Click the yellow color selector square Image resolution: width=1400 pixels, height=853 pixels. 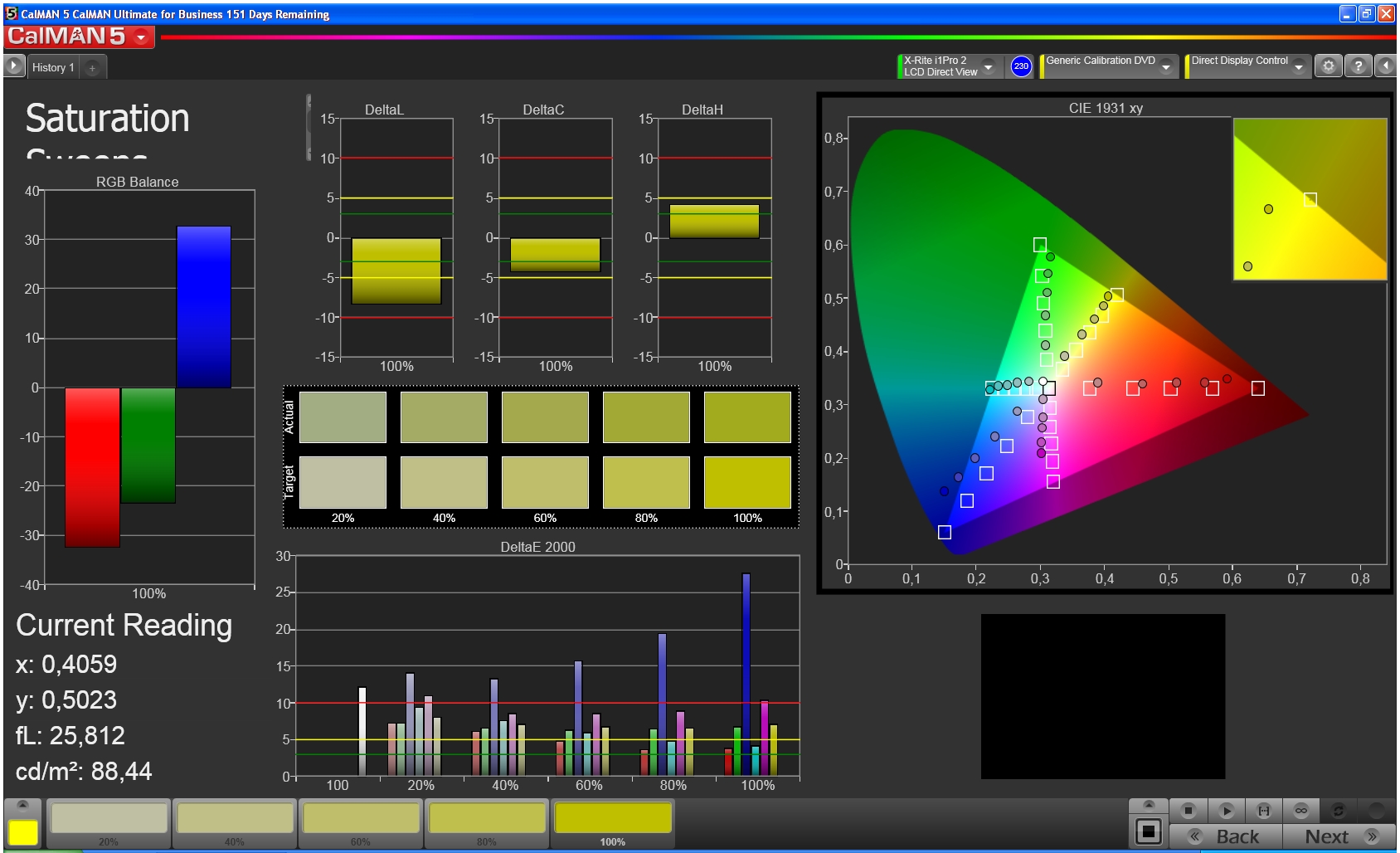click(x=23, y=831)
